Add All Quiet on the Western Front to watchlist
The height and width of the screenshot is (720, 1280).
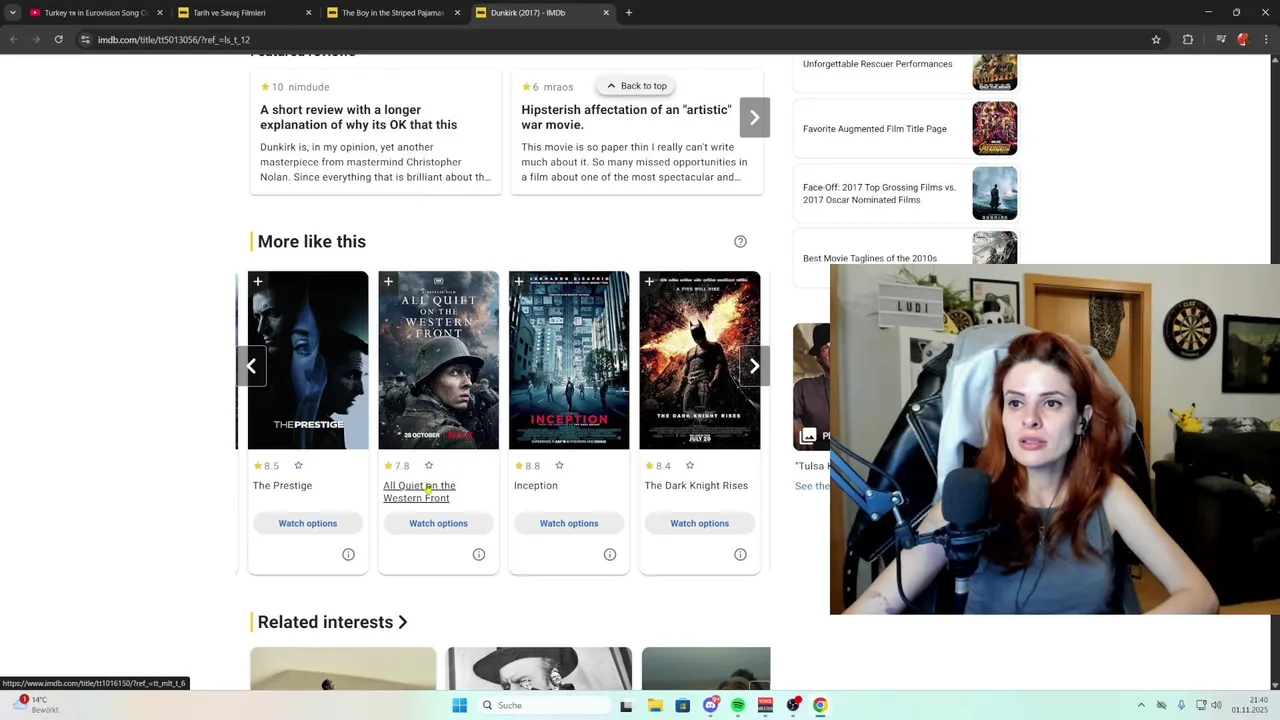coord(388,283)
